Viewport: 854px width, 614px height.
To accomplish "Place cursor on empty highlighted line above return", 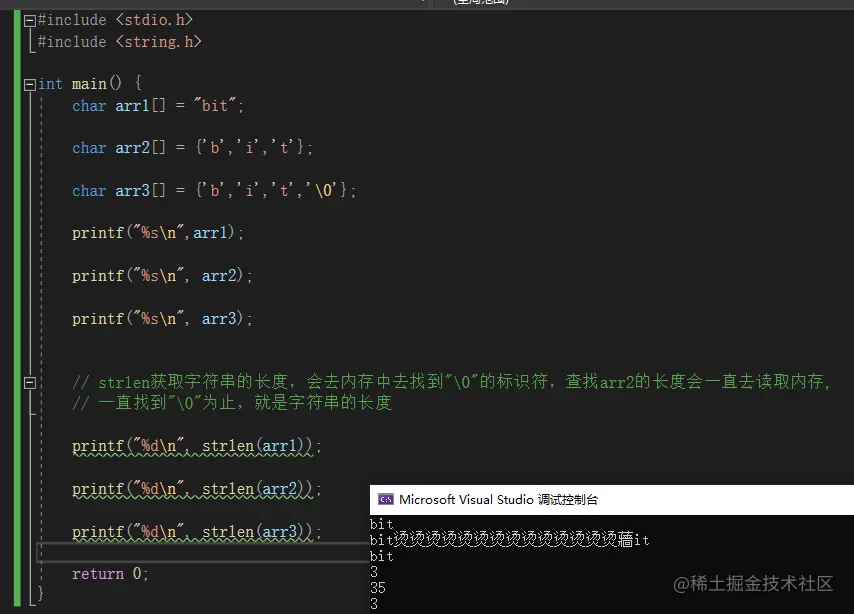I will pos(203,552).
